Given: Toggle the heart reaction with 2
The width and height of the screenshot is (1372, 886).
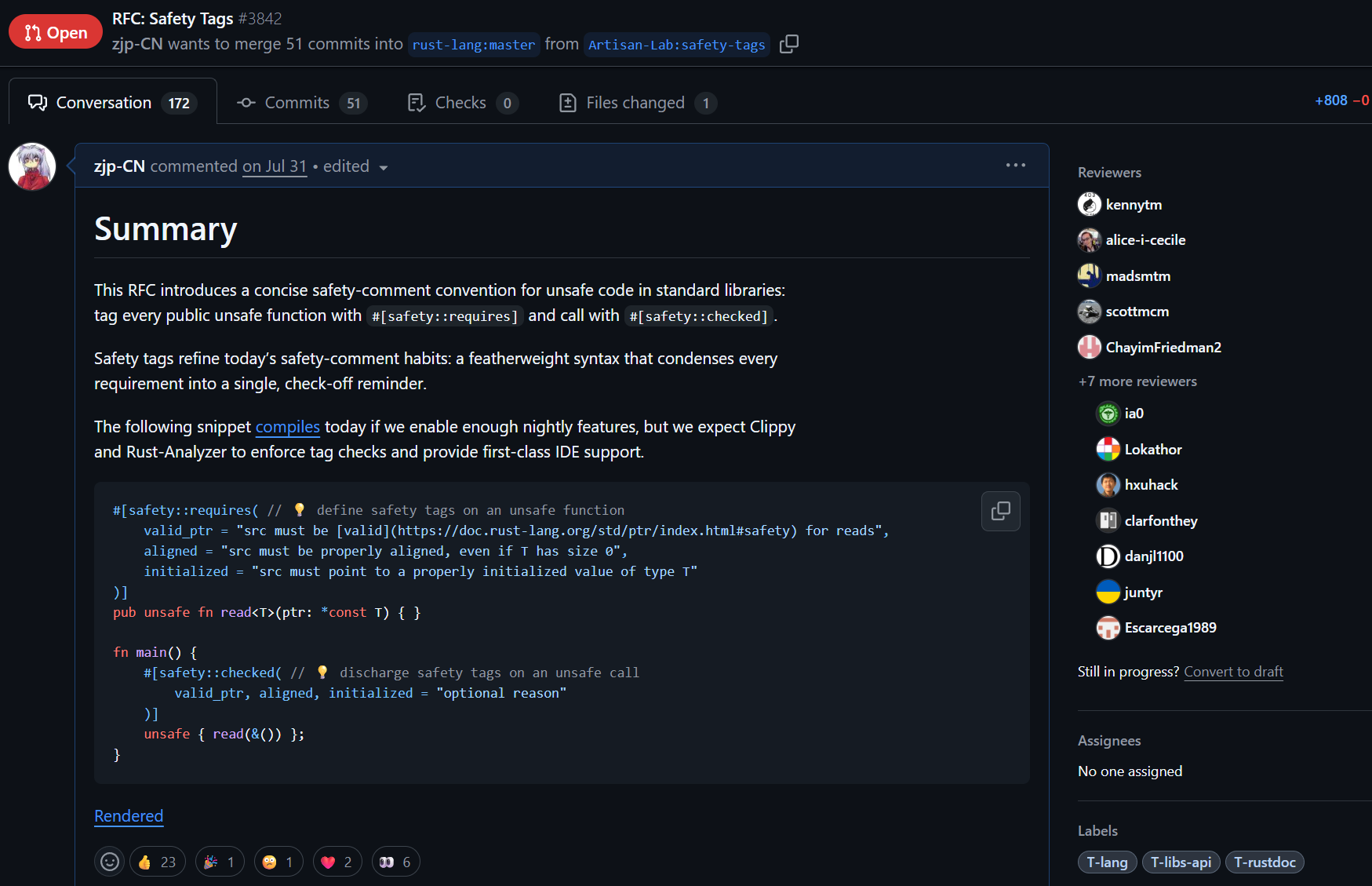Looking at the screenshot, I should click(337, 862).
